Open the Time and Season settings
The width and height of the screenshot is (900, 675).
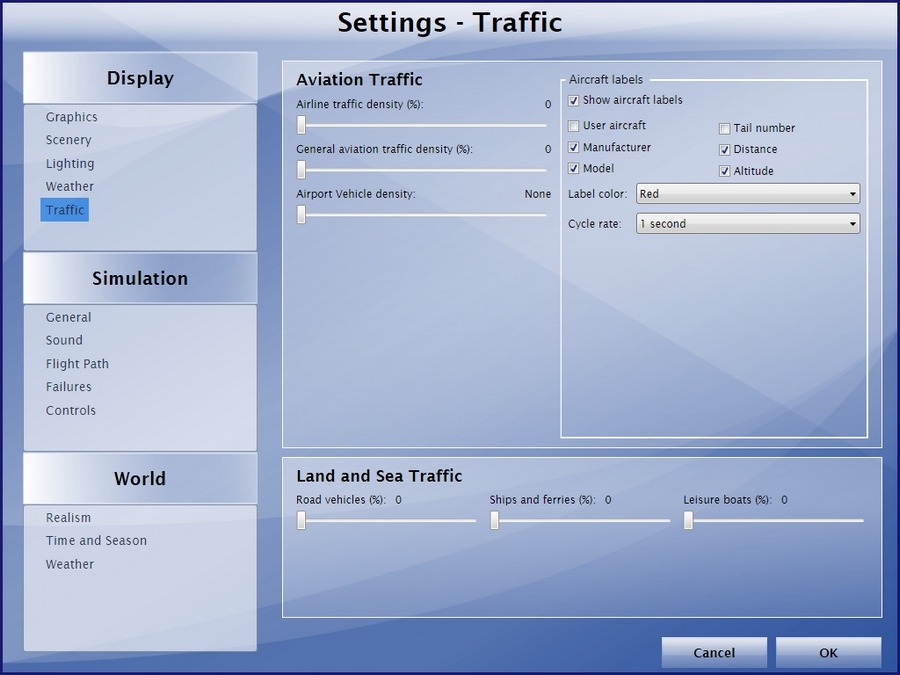coord(96,541)
